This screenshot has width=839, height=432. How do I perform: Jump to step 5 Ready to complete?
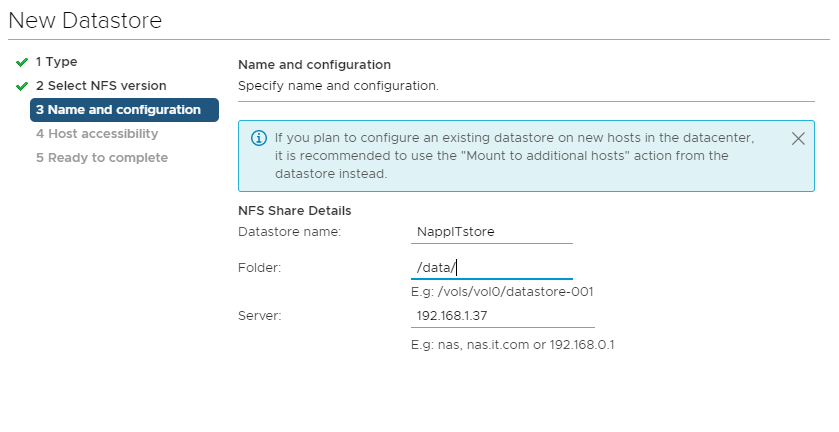[x=102, y=158]
